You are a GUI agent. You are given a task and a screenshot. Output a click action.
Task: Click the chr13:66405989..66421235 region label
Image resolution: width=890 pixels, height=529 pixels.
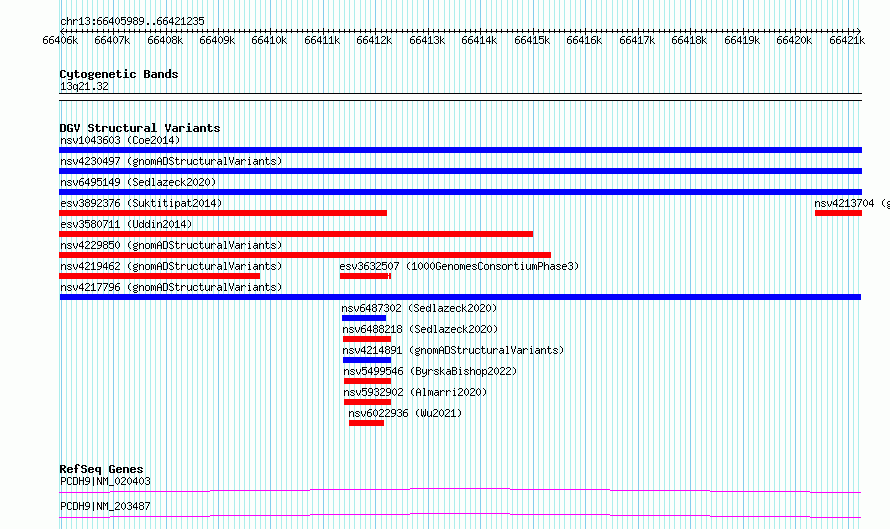[x=132, y=21]
